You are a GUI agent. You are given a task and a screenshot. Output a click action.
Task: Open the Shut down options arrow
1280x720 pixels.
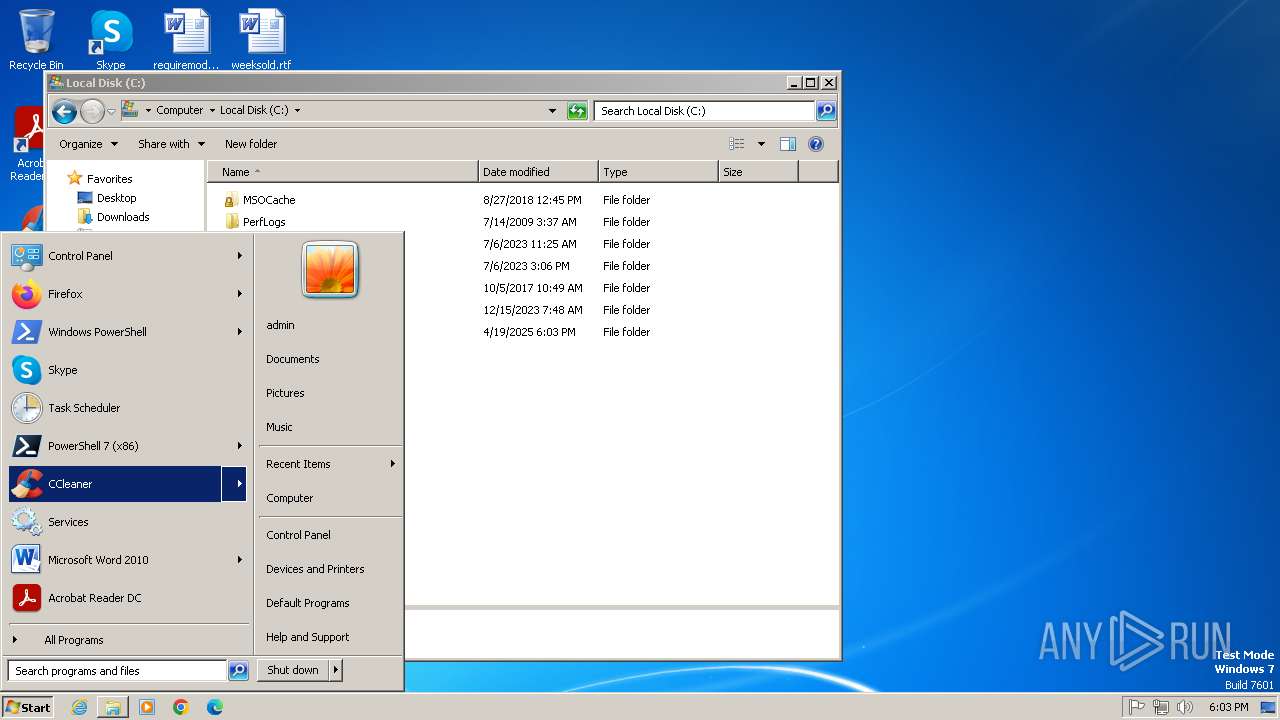[x=335, y=670]
